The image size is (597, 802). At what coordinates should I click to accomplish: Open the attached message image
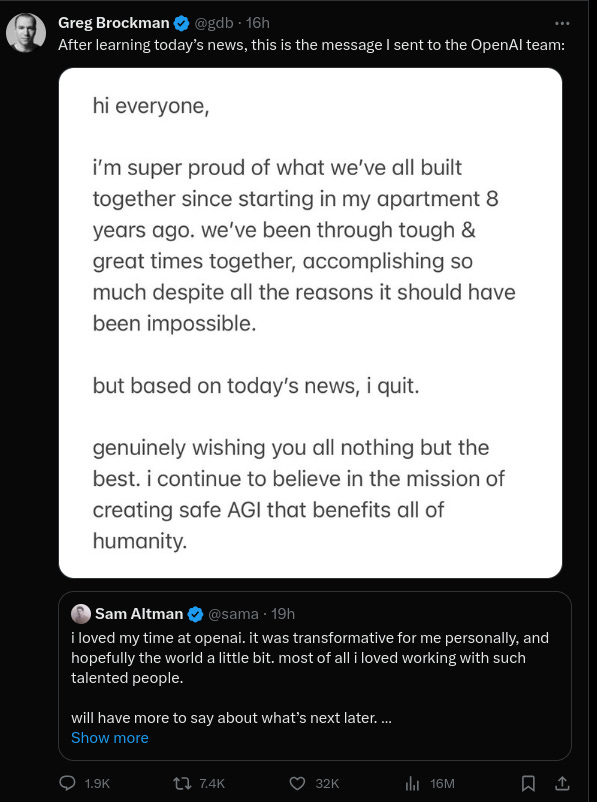coord(311,323)
